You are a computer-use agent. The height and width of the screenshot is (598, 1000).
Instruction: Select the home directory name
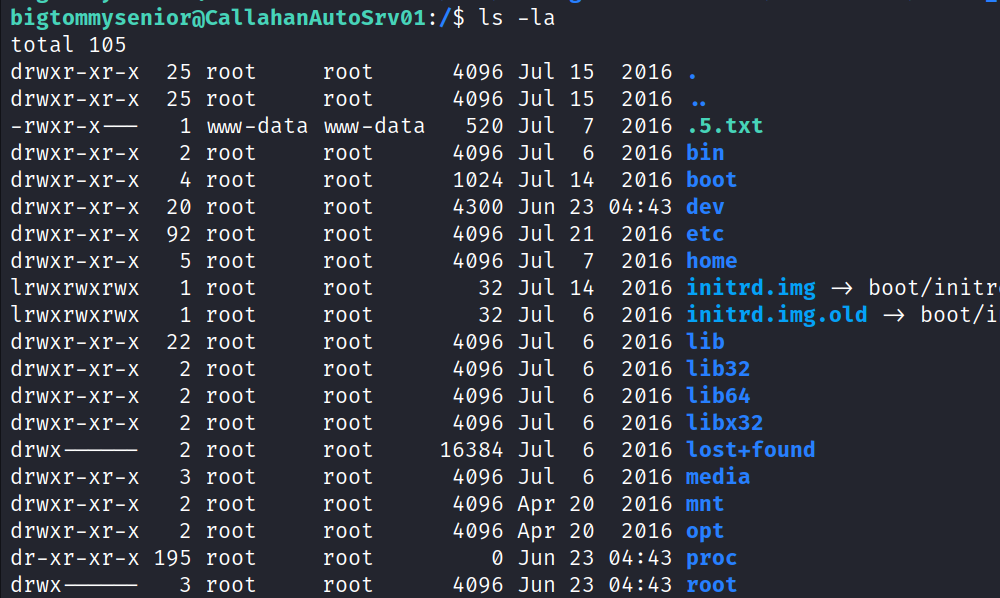point(711,261)
